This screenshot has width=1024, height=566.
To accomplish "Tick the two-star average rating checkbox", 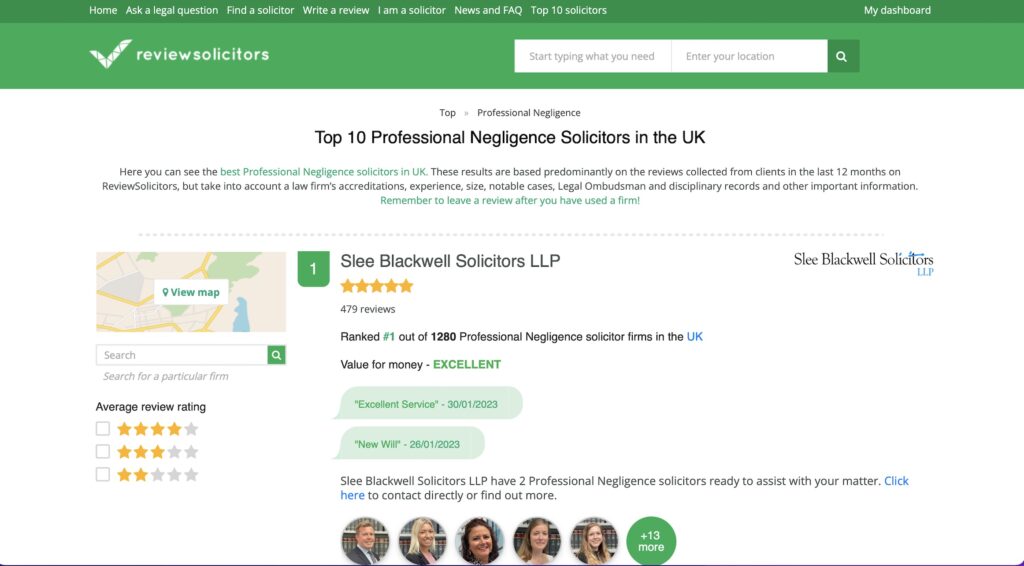I will tap(103, 475).
